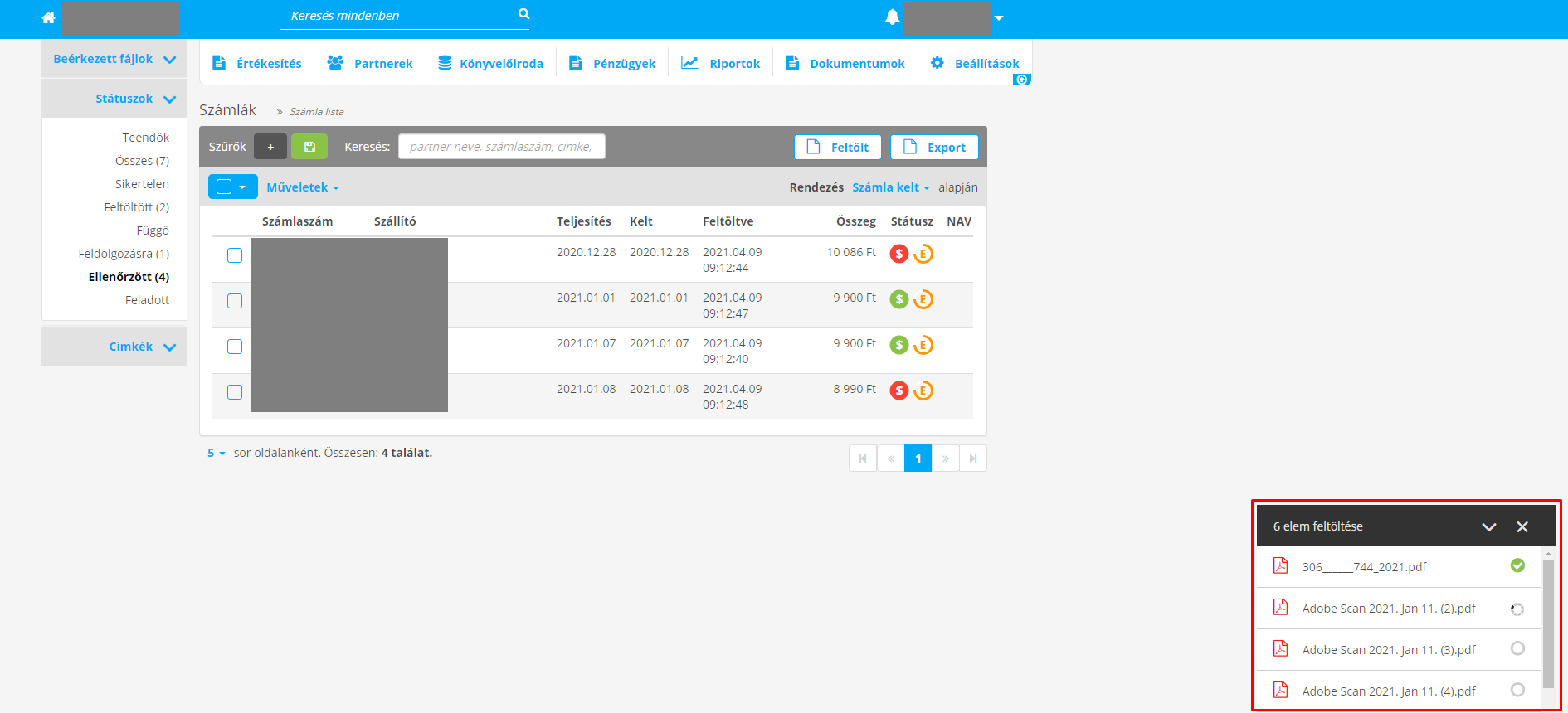Open the Pénzügyek menu
Image resolution: width=1568 pixels, height=713 pixels.
tap(612, 63)
